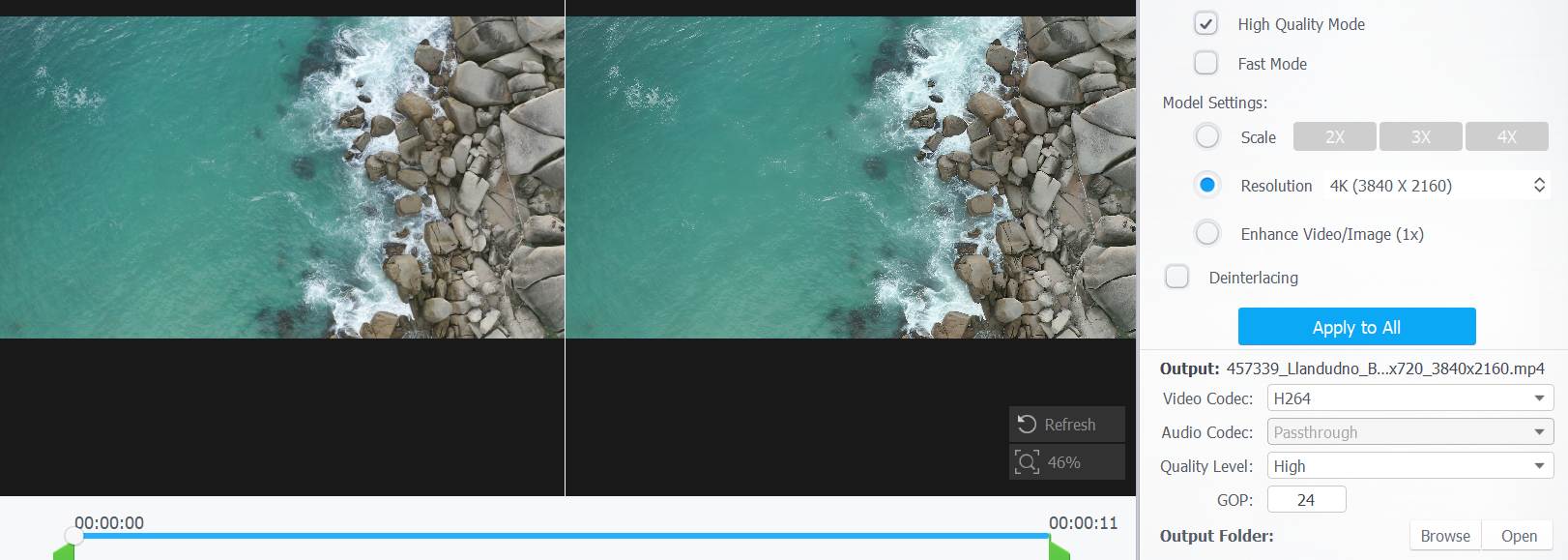The height and width of the screenshot is (560, 1568).
Task: Select the Resolution radio button
Action: 1207,185
